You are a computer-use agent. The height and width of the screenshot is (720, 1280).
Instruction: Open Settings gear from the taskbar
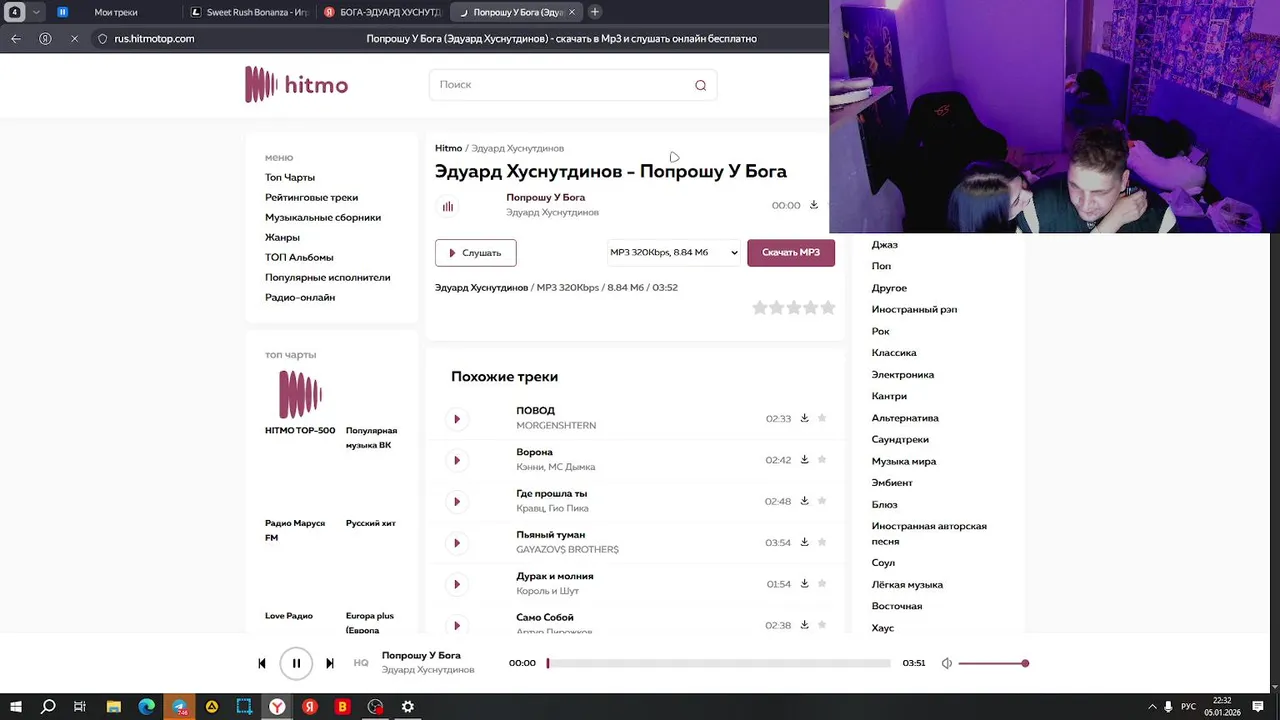408,706
